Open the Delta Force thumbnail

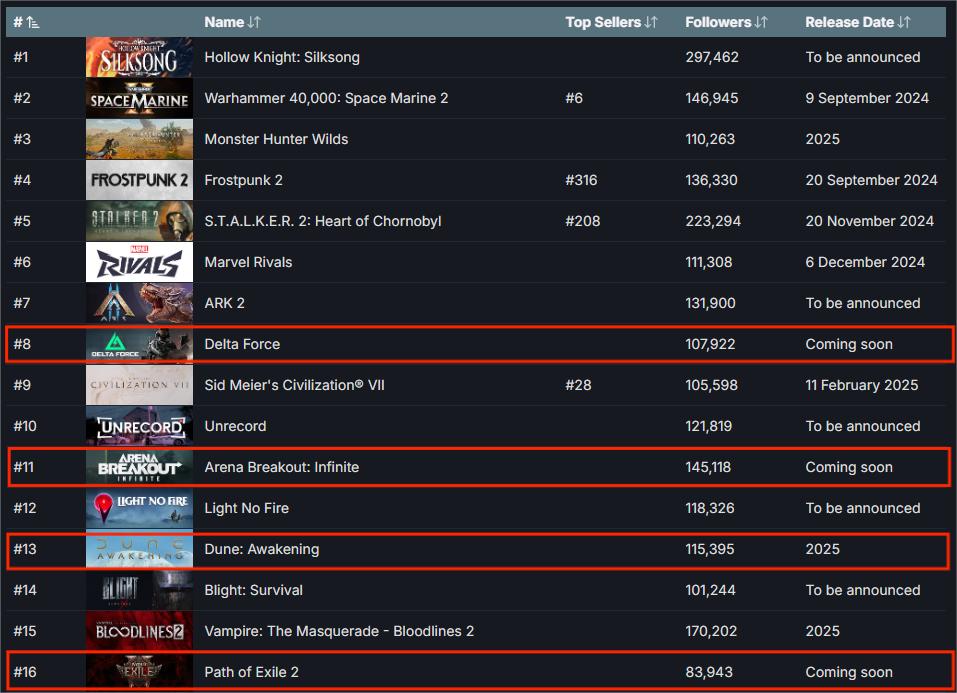139,344
